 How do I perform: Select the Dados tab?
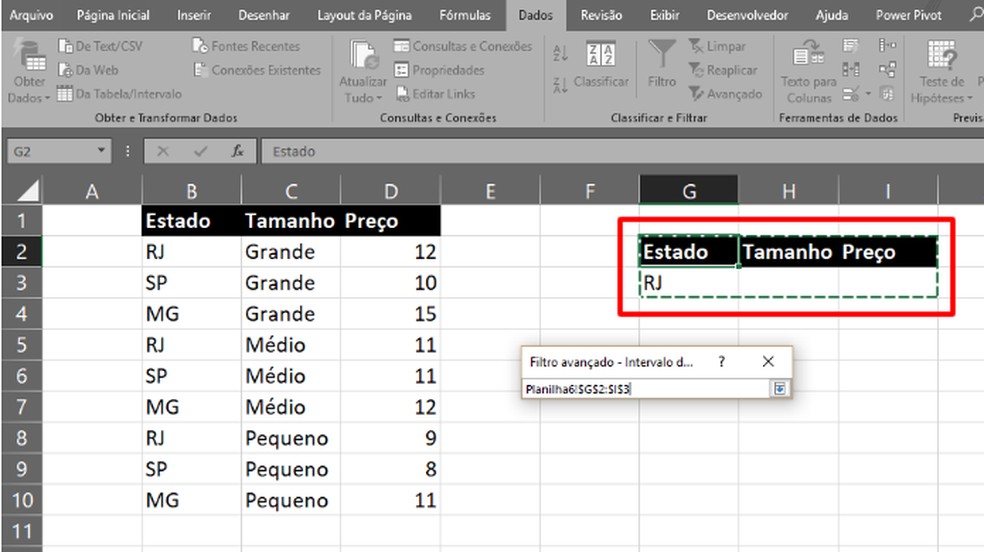[x=535, y=15]
